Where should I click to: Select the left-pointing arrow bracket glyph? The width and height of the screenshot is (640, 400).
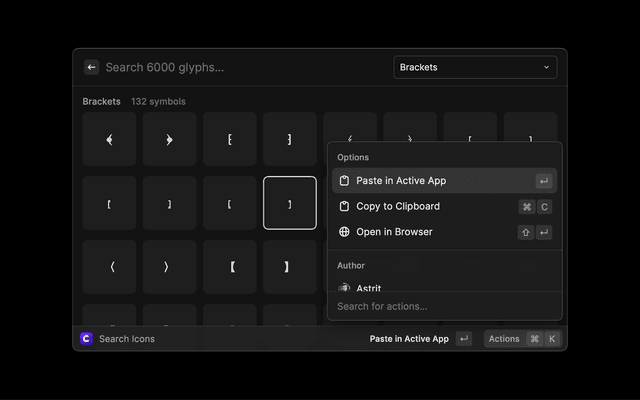coord(109,139)
